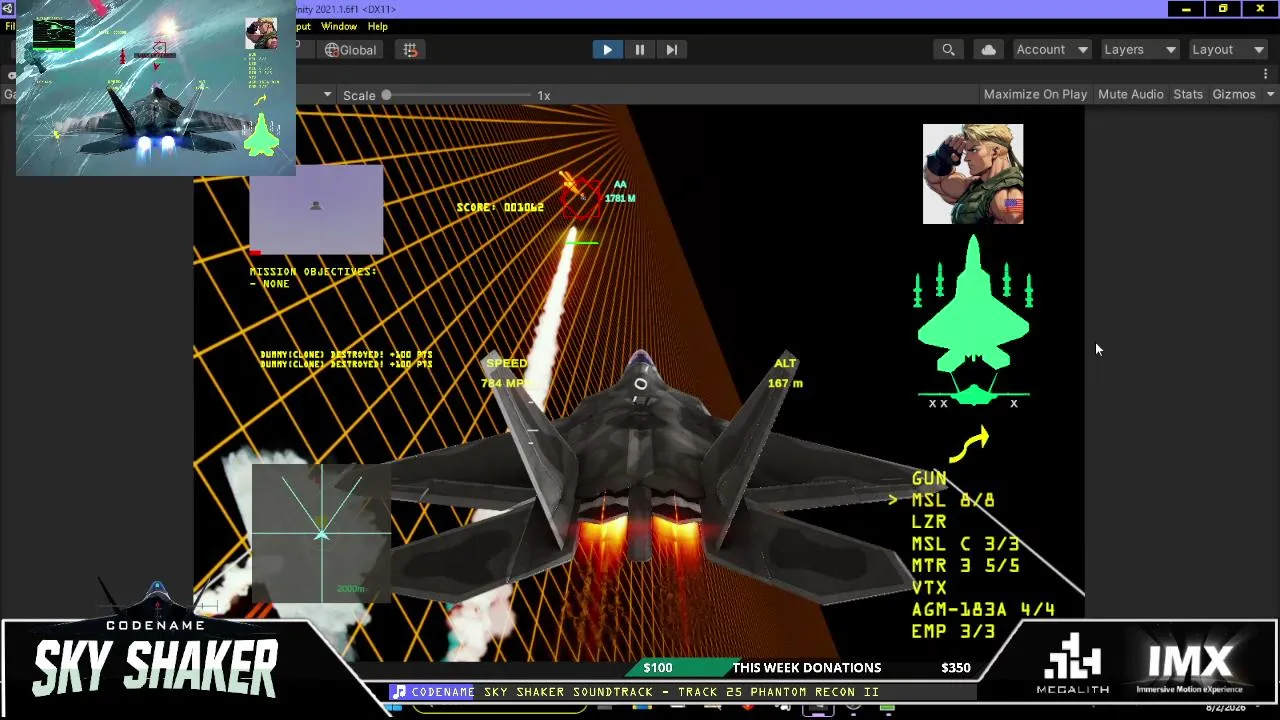
Task: Open the Window menu
Action: [339, 26]
